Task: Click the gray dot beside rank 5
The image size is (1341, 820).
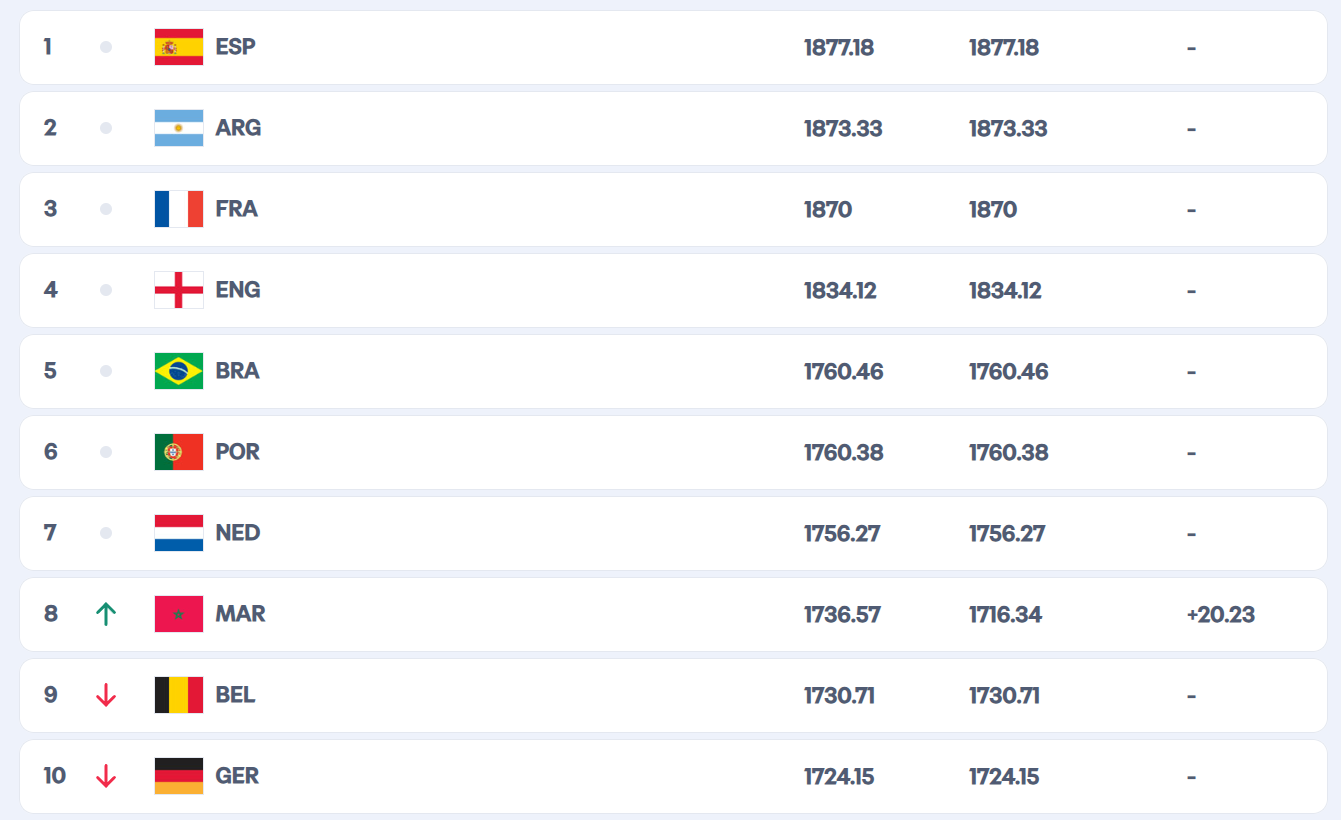Action: click(106, 371)
